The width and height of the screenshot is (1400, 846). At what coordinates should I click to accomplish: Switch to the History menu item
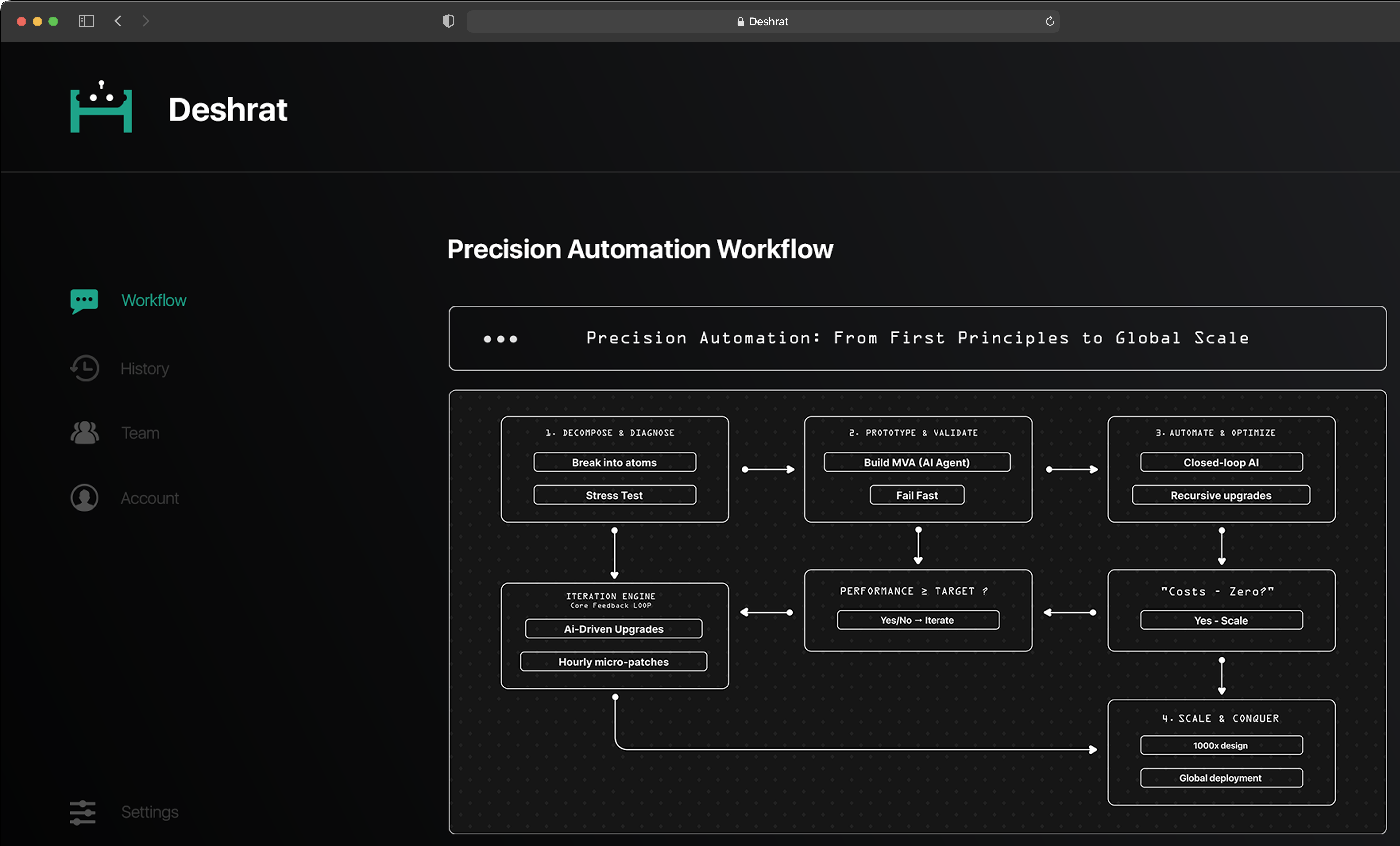click(144, 369)
